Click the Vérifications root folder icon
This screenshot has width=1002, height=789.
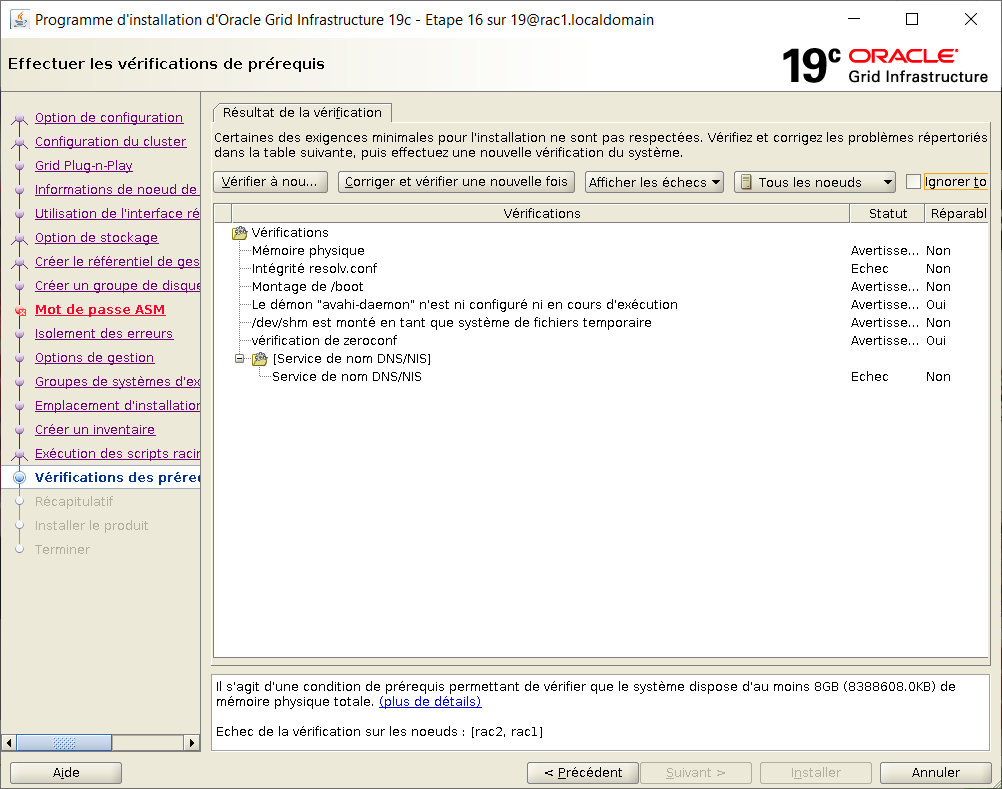240,233
